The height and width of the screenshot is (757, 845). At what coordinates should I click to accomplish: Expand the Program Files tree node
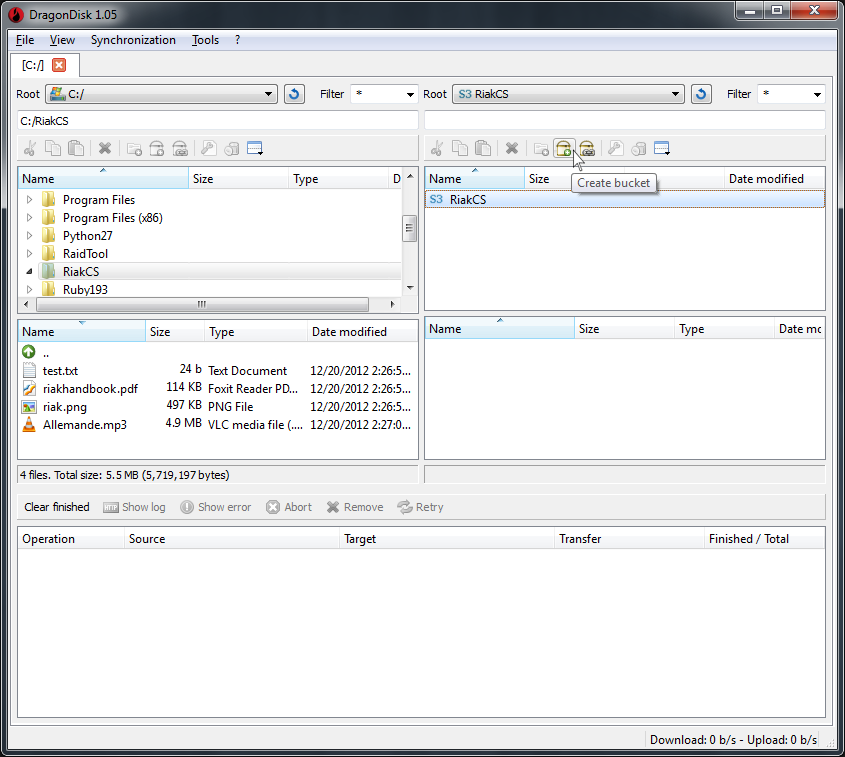29,199
